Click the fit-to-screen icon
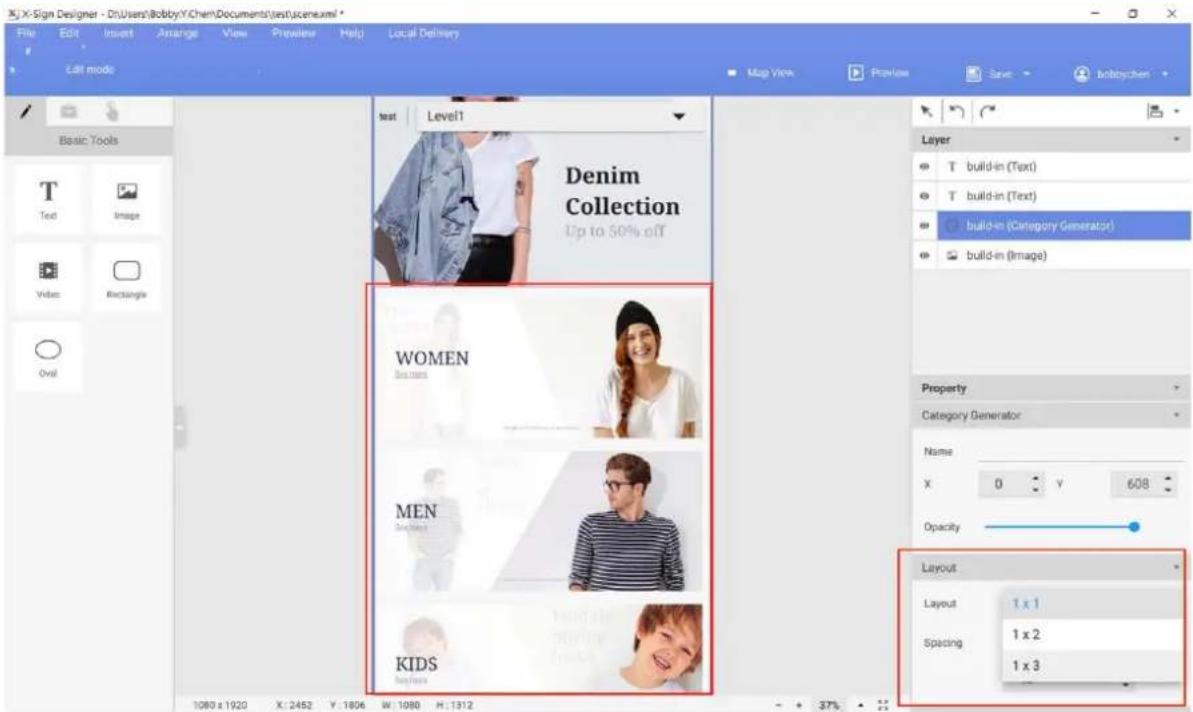 pyautogui.click(x=883, y=705)
